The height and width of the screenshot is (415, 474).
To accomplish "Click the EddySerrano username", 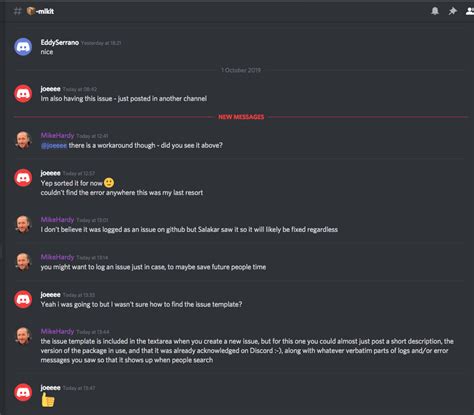I will (60, 42).
